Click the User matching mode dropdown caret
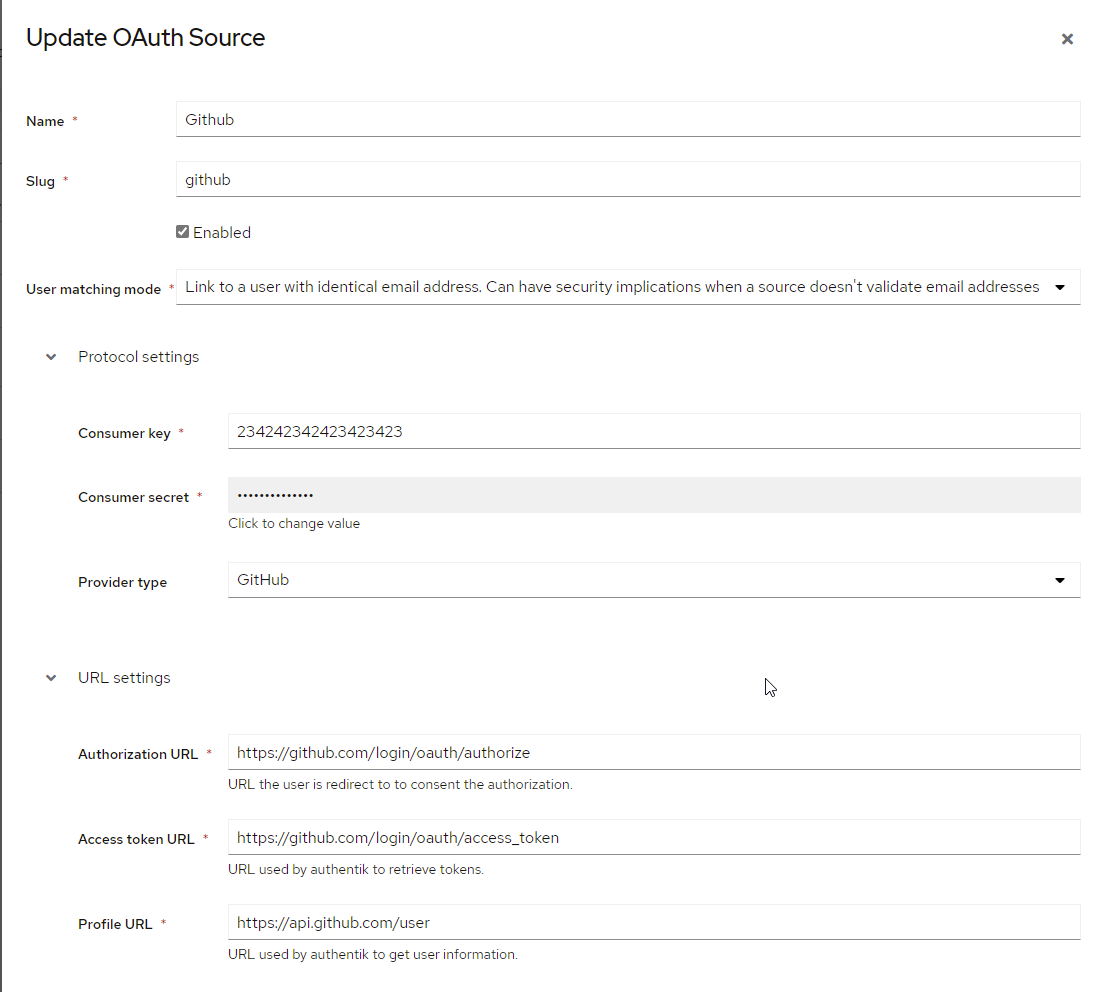The width and height of the screenshot is (1104, 992). pyautogui.click(x=1059, y=287)
